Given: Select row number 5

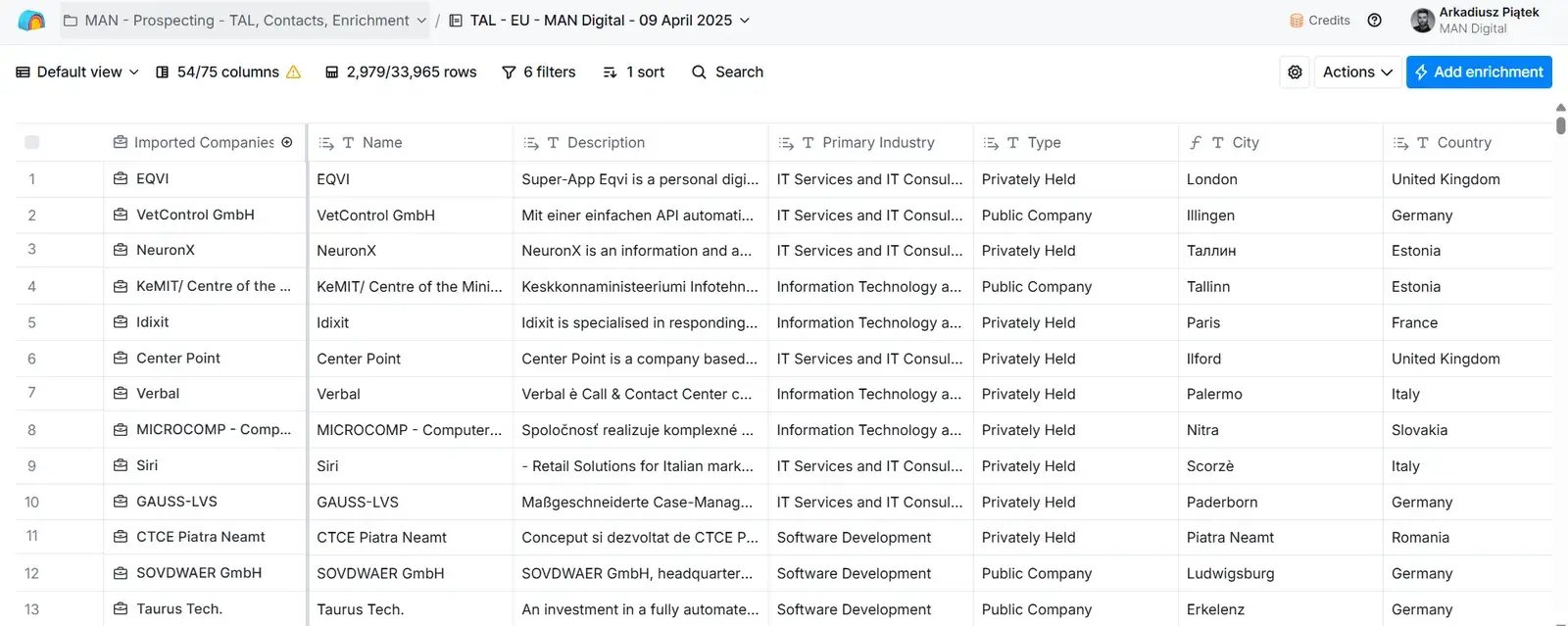Looking at the screenshot, I should click(x=31, y=322).
